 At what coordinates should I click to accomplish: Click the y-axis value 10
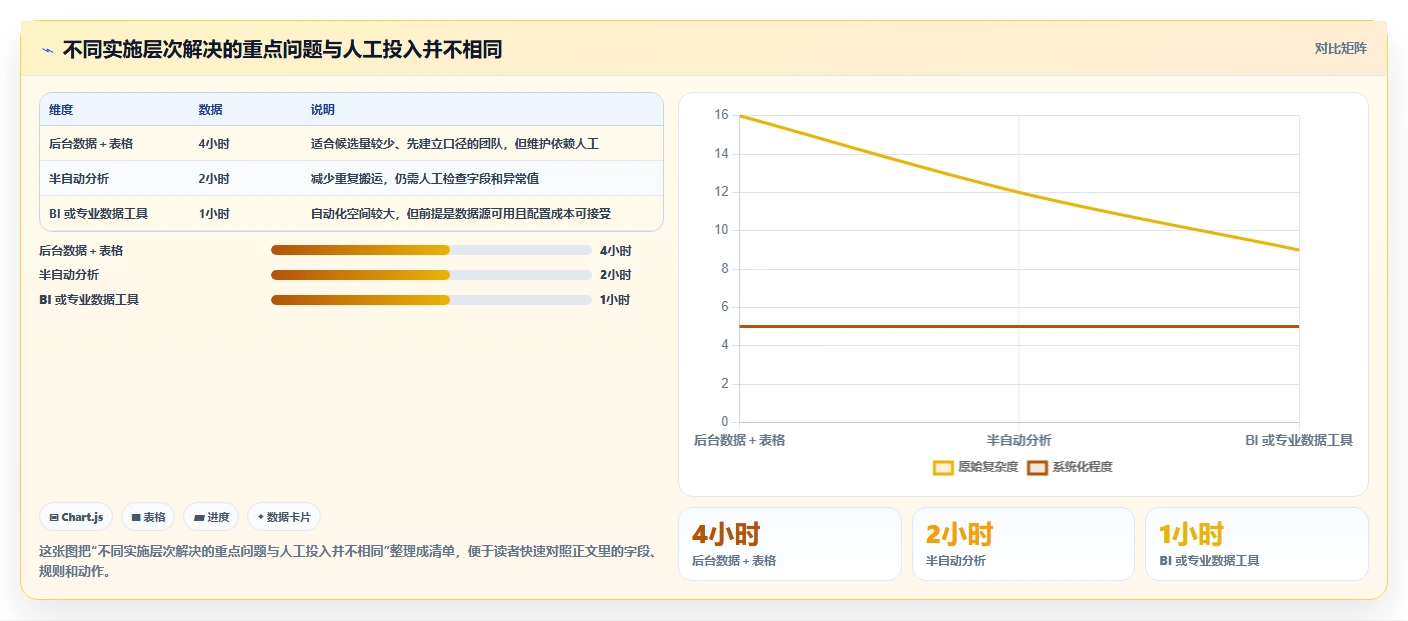pyautogui.click(x=721, y=230)
